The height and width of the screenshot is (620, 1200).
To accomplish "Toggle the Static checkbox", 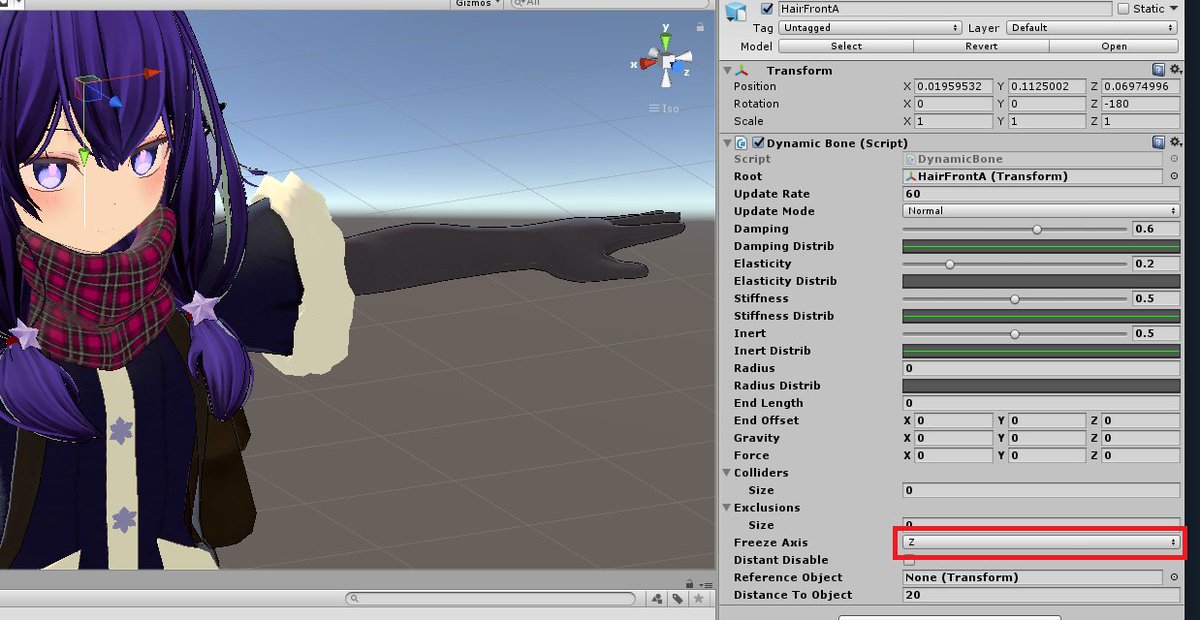I will (1124, 9).
